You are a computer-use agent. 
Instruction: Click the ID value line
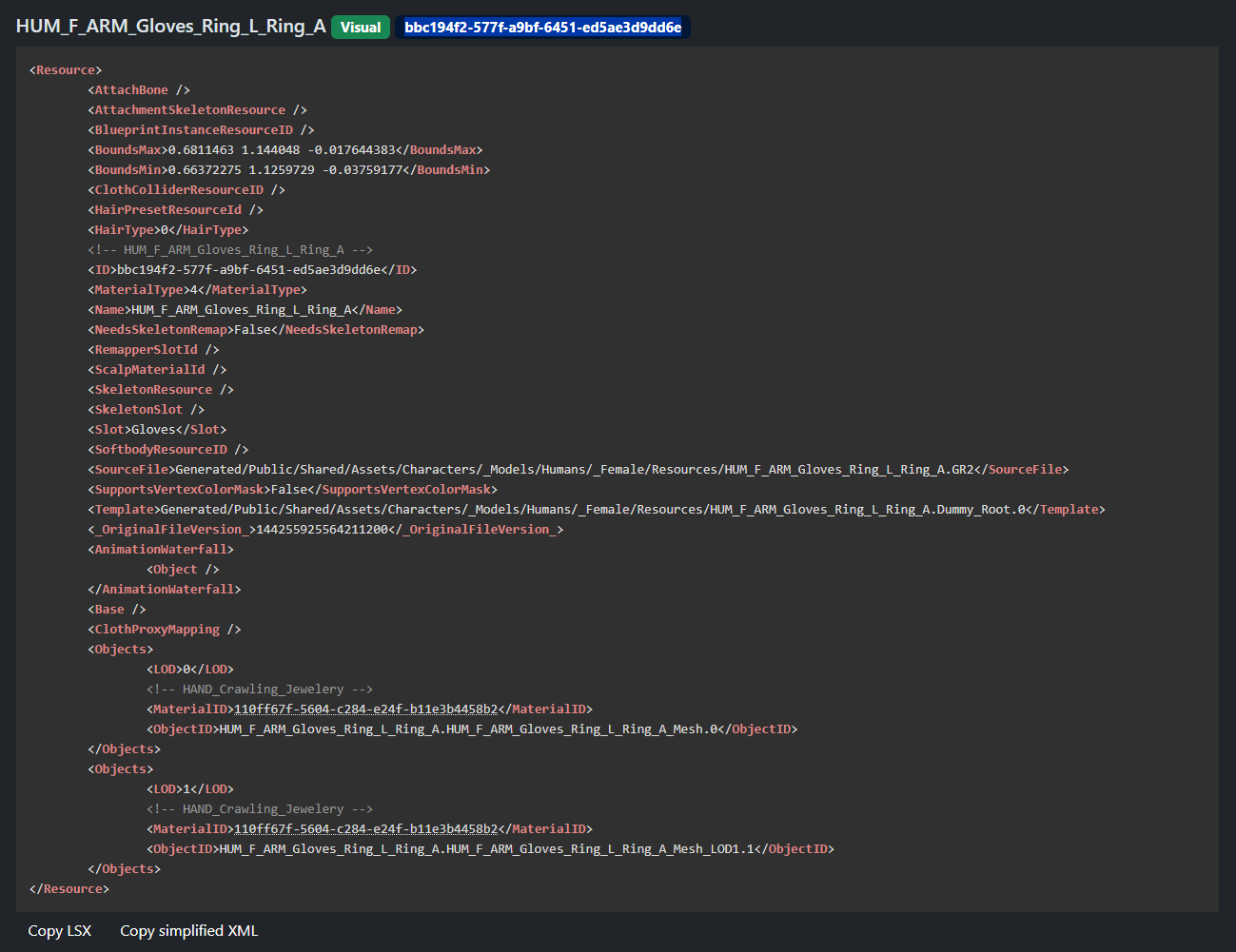coord(252,269)
